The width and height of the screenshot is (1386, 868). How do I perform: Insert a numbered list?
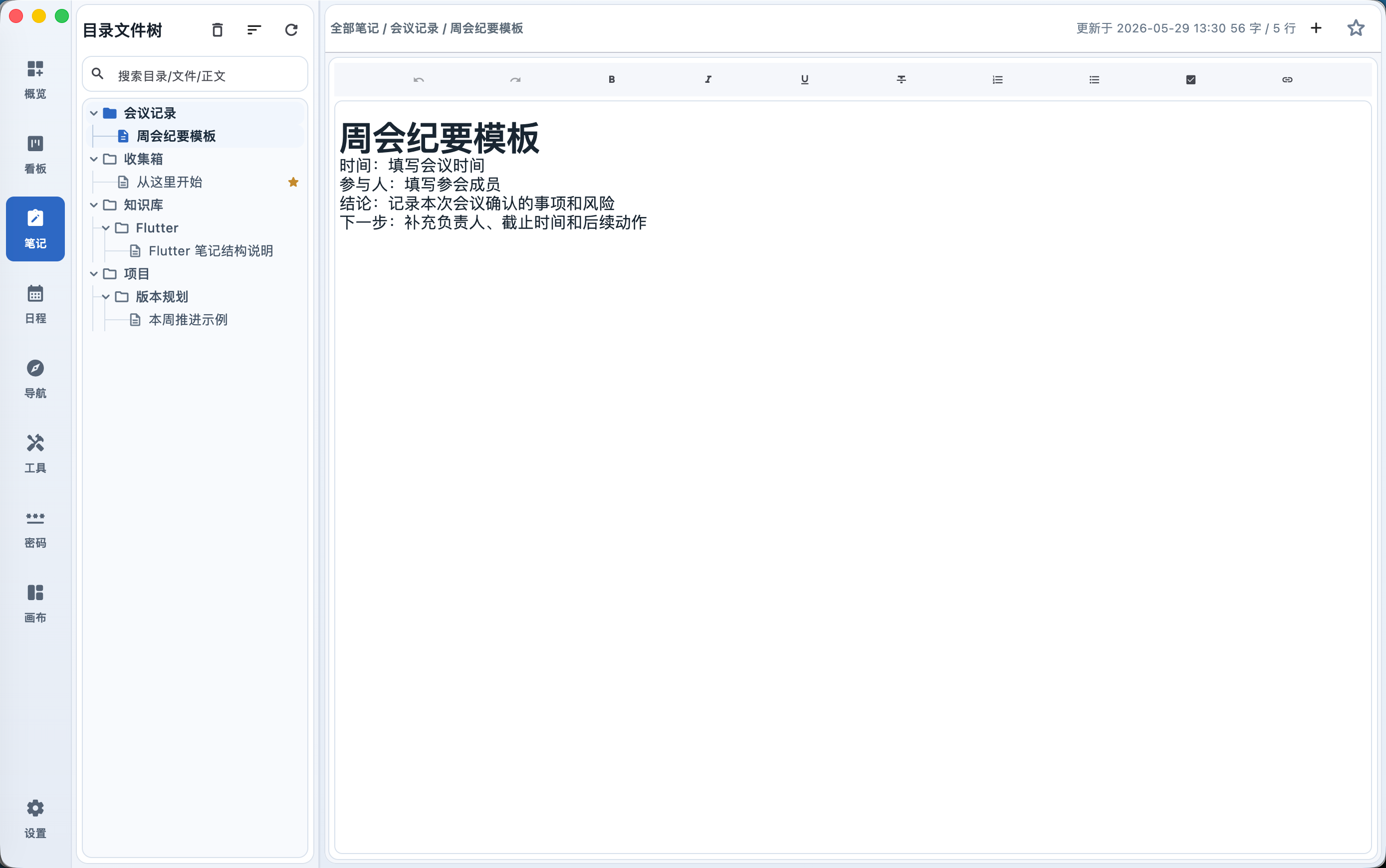pos(997,80)
